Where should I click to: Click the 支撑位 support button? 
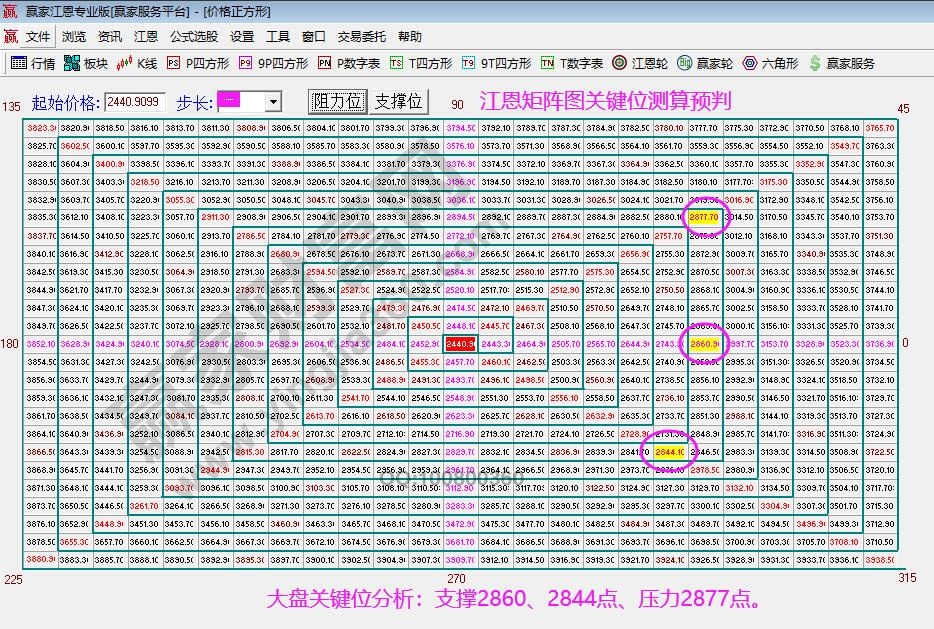tap(399, 101)
